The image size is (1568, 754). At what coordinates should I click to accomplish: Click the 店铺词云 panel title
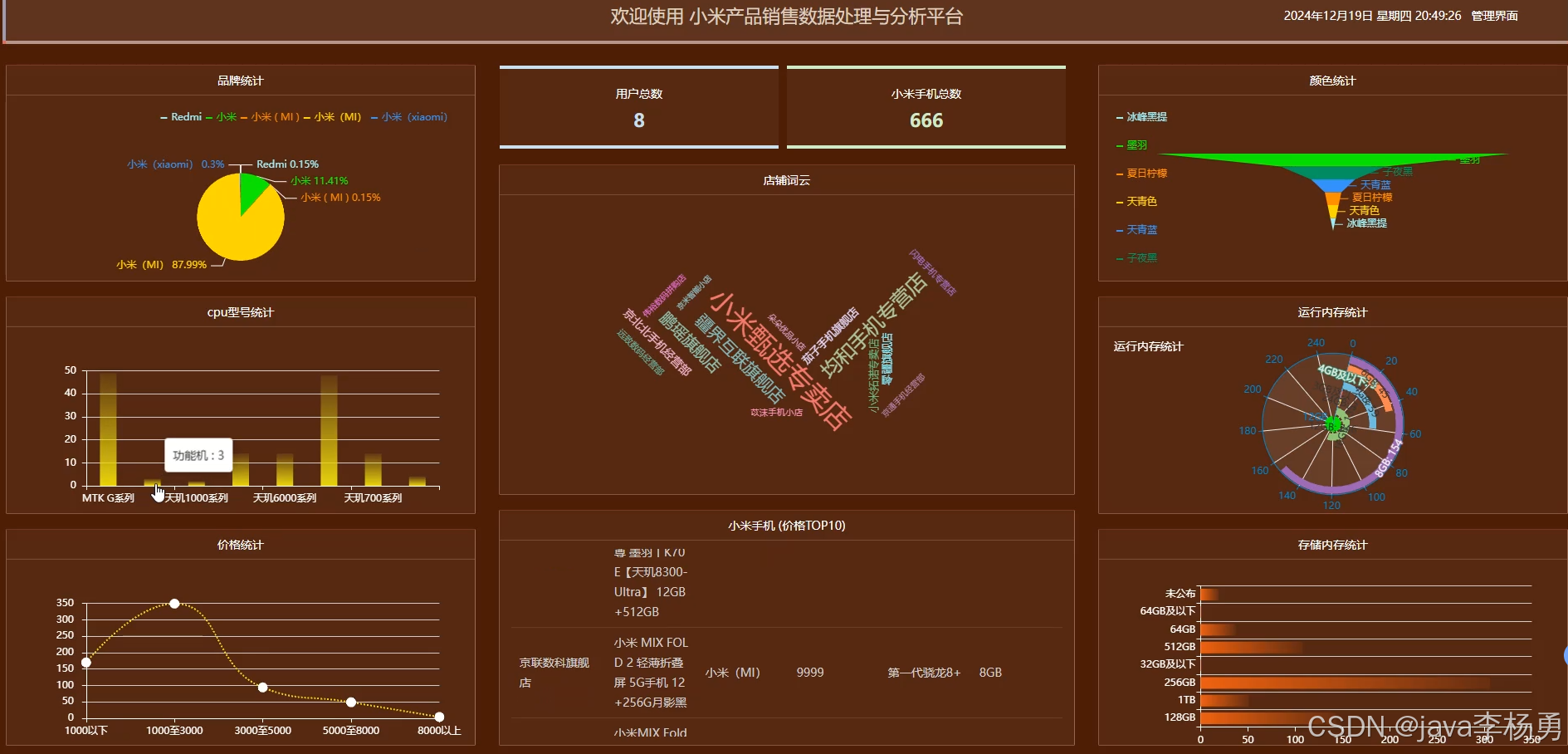click(786, 180)
